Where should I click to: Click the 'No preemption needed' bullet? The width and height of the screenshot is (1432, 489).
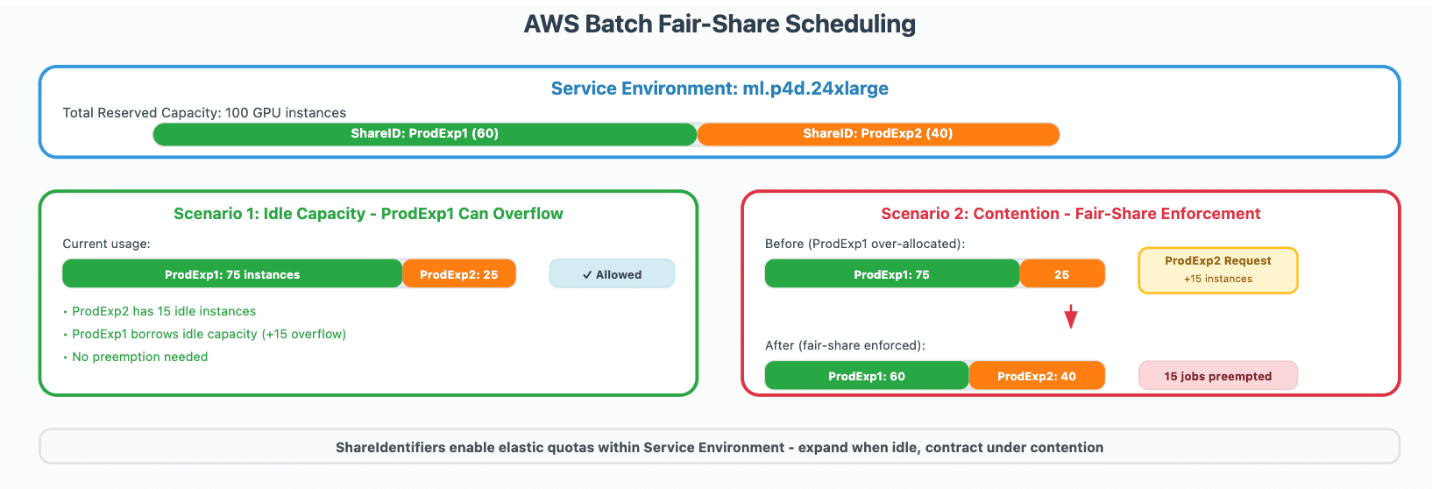[x=140, y=357]
